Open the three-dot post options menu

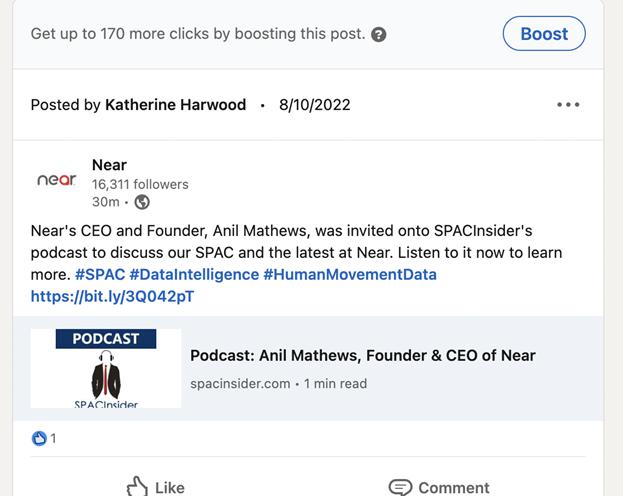click(x=568, y=105)
